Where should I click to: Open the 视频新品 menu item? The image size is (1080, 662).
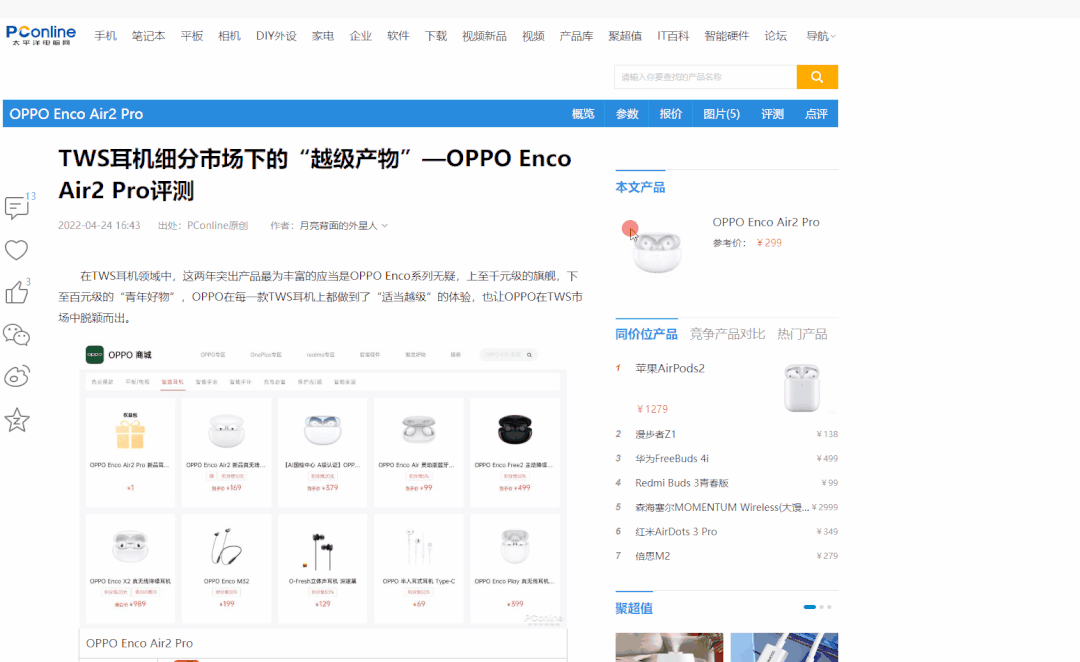[x=484, y=36]
